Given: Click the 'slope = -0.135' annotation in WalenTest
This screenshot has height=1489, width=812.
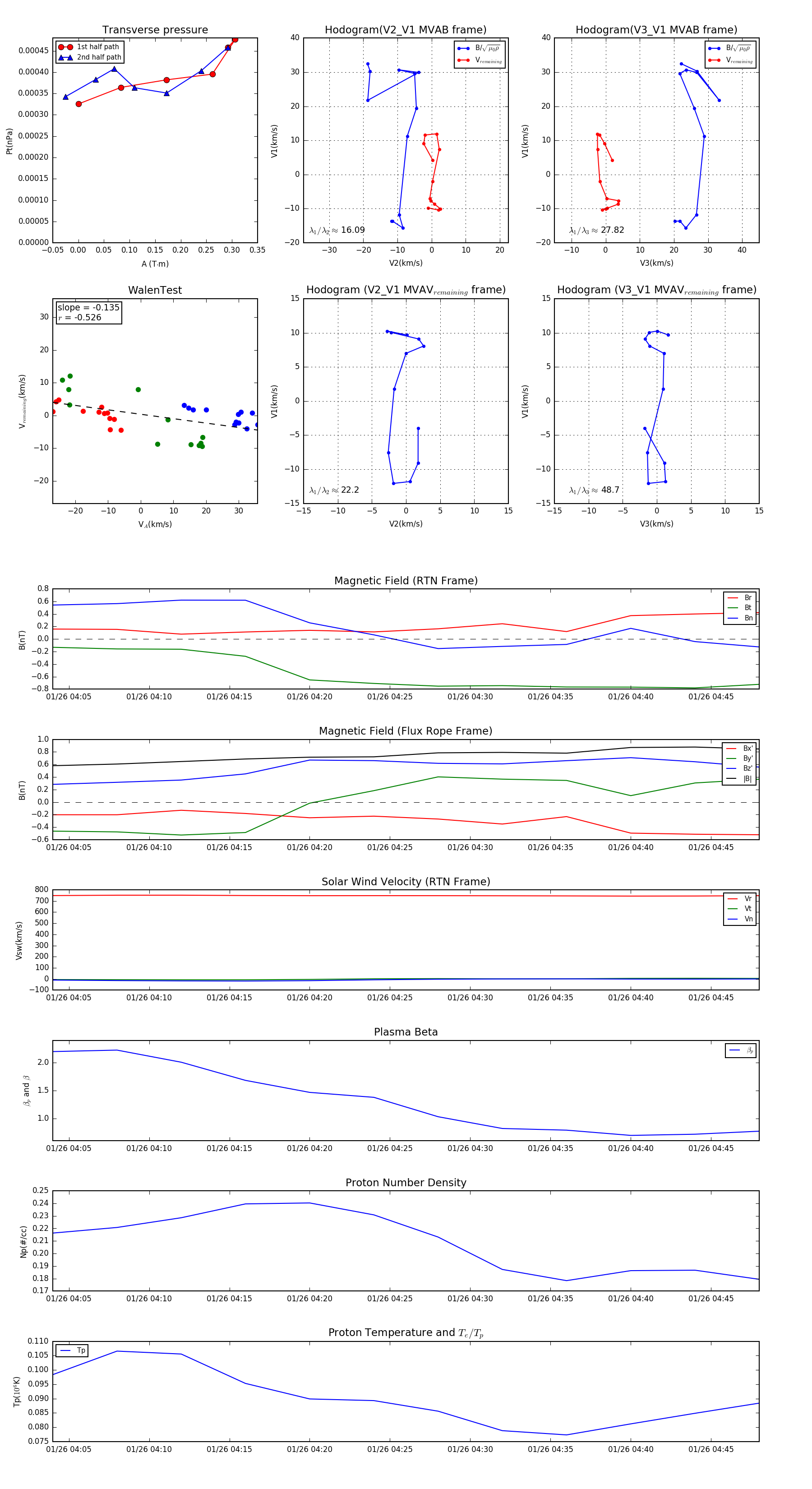Looking at the screenshot, I should click(88, 308).
